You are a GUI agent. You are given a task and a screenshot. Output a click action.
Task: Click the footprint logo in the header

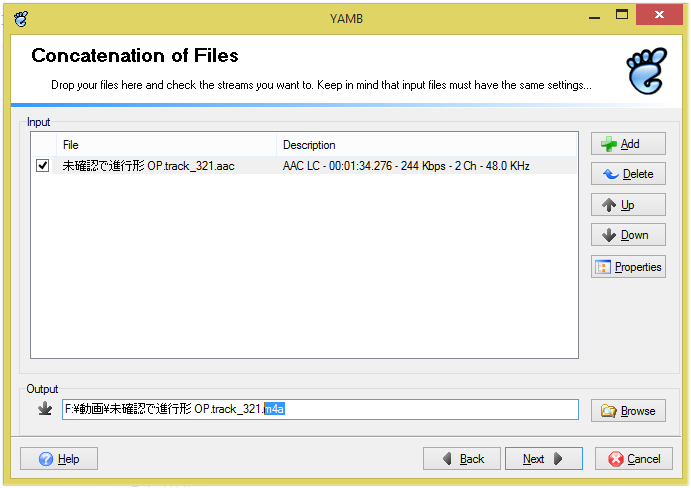point(646,69)
